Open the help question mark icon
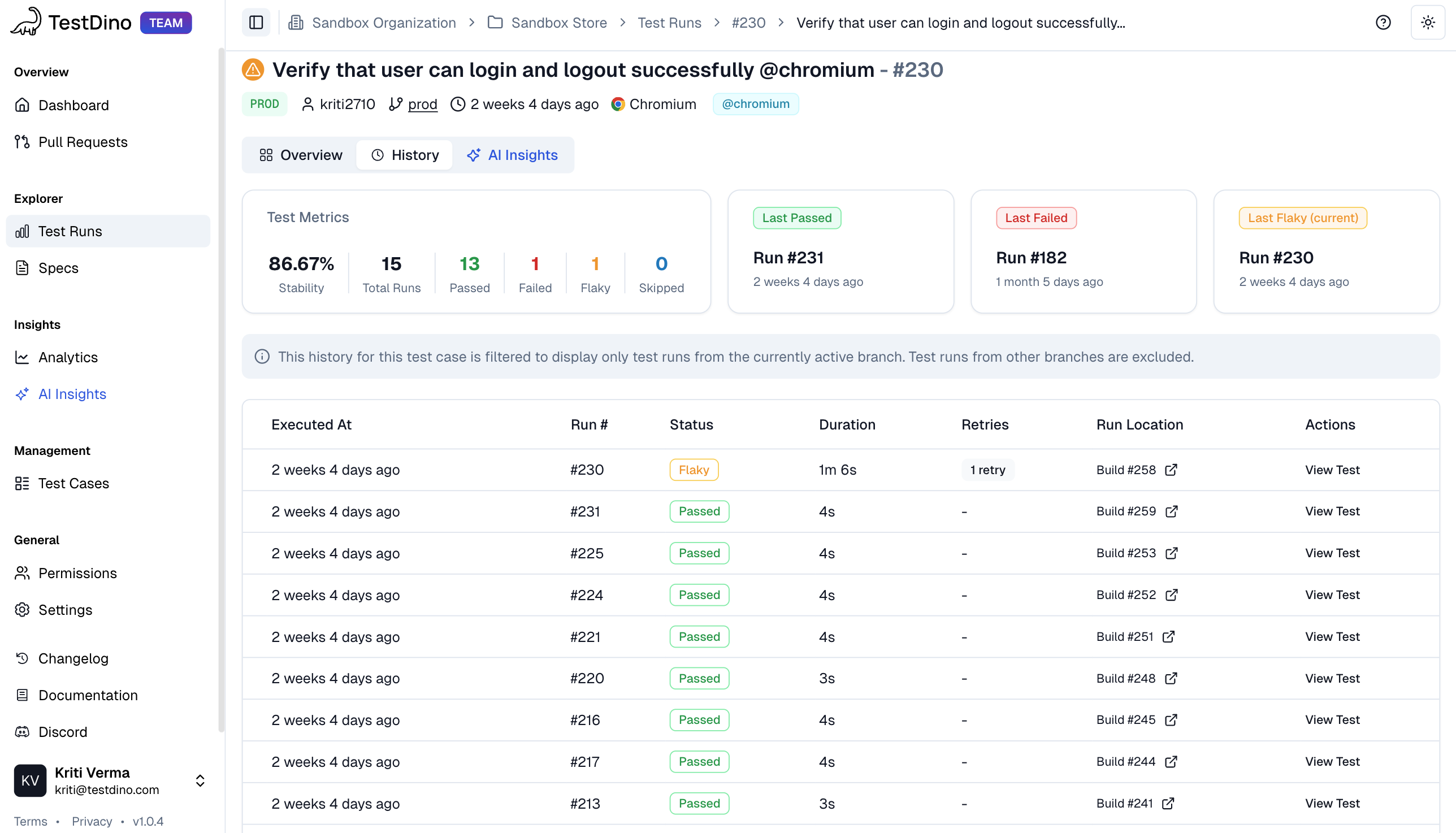The image size is (1456, 833). tap(1383, 22)
